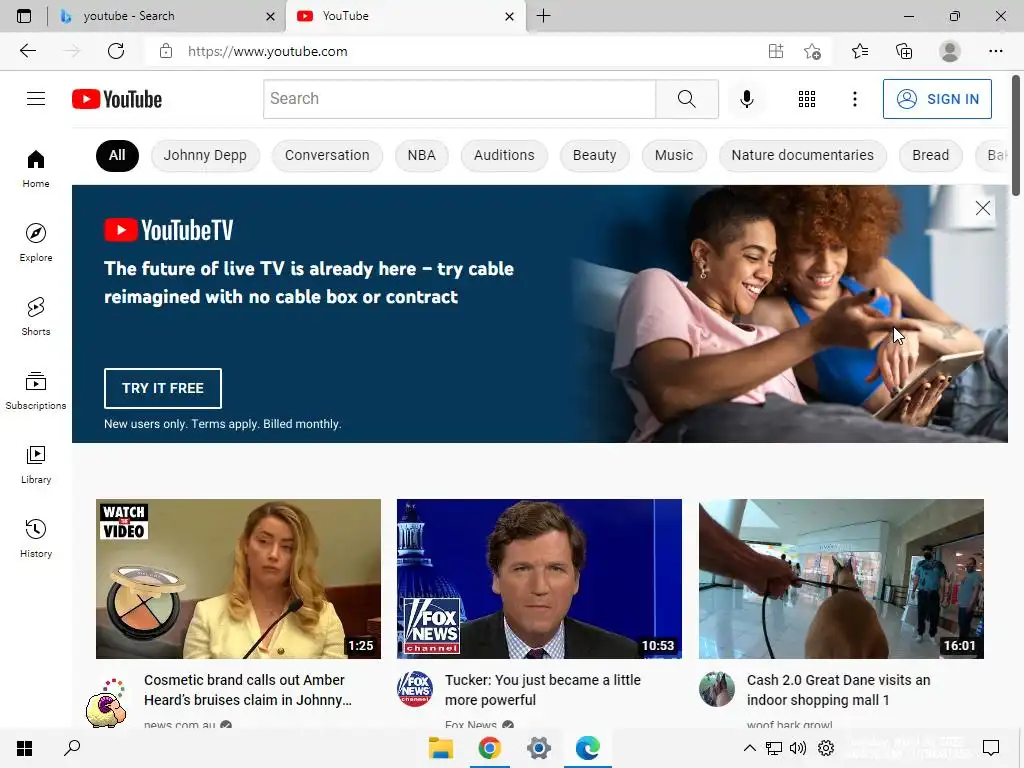Reload the page
The height and width of the screenshot is (768, 1024).
[x=116, y=51]
